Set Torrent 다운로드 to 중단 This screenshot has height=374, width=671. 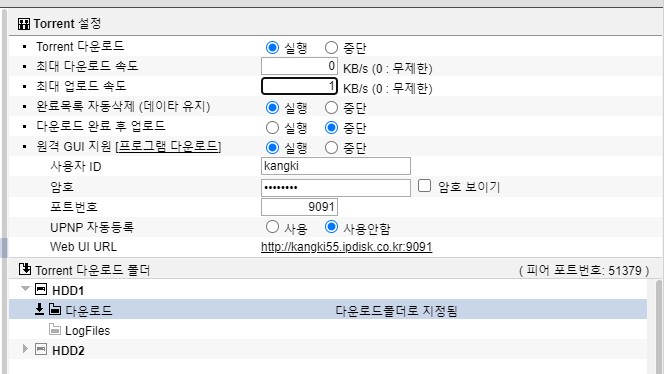(331, 47)
